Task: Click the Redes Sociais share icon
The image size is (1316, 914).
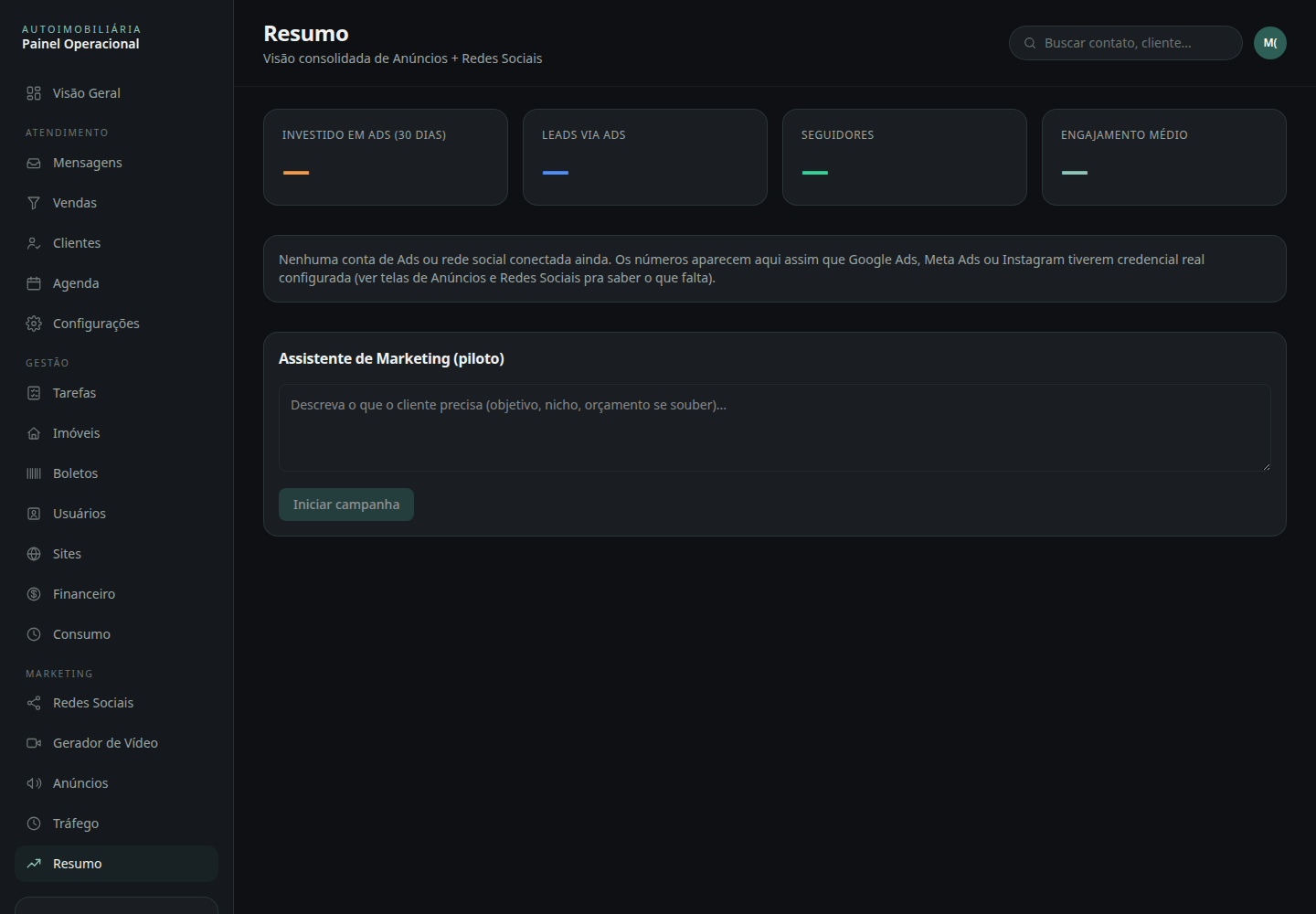Action: (34, 703)
